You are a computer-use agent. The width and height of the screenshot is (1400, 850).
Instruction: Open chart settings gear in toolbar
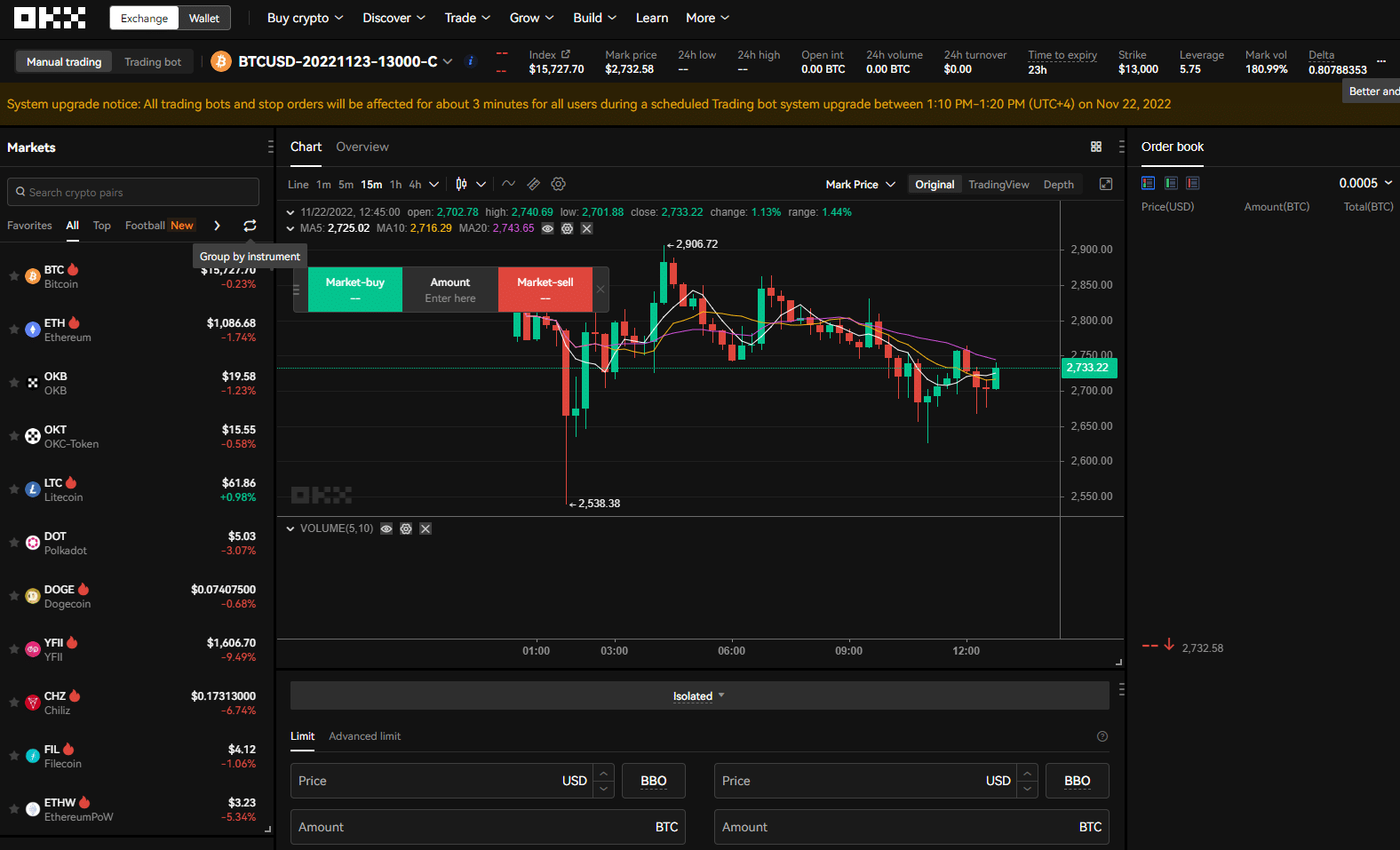[x=558, y=184]
